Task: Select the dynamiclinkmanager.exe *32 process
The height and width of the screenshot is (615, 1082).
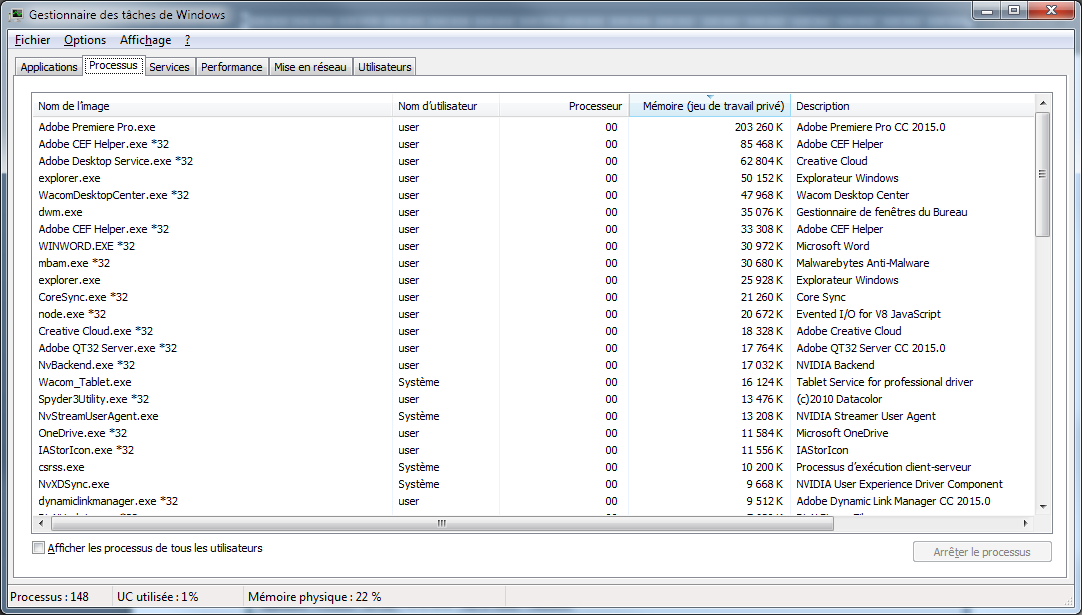Action: tap(533, 501)
